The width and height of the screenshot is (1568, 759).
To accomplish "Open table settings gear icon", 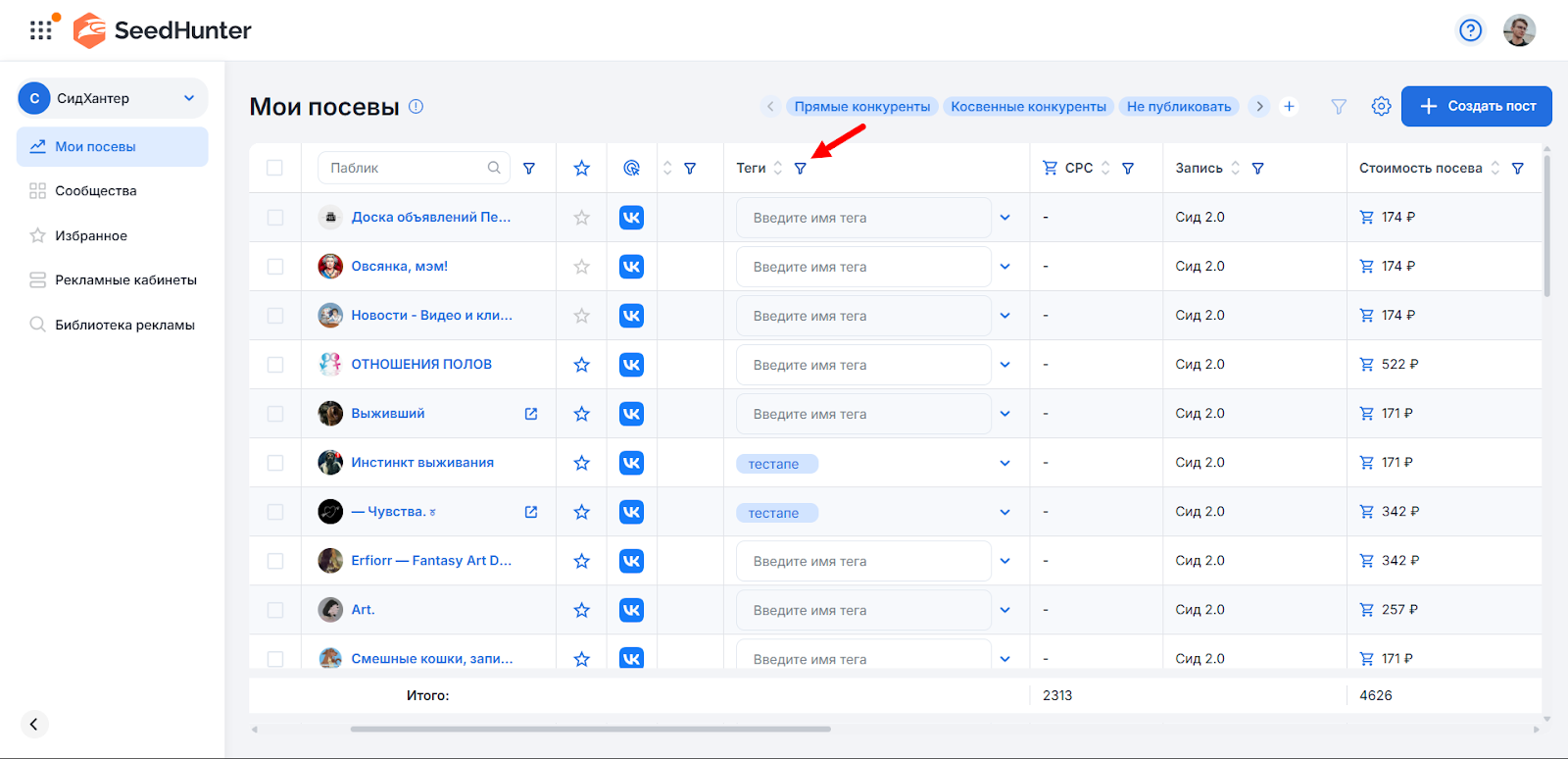I will (1381, 106).
